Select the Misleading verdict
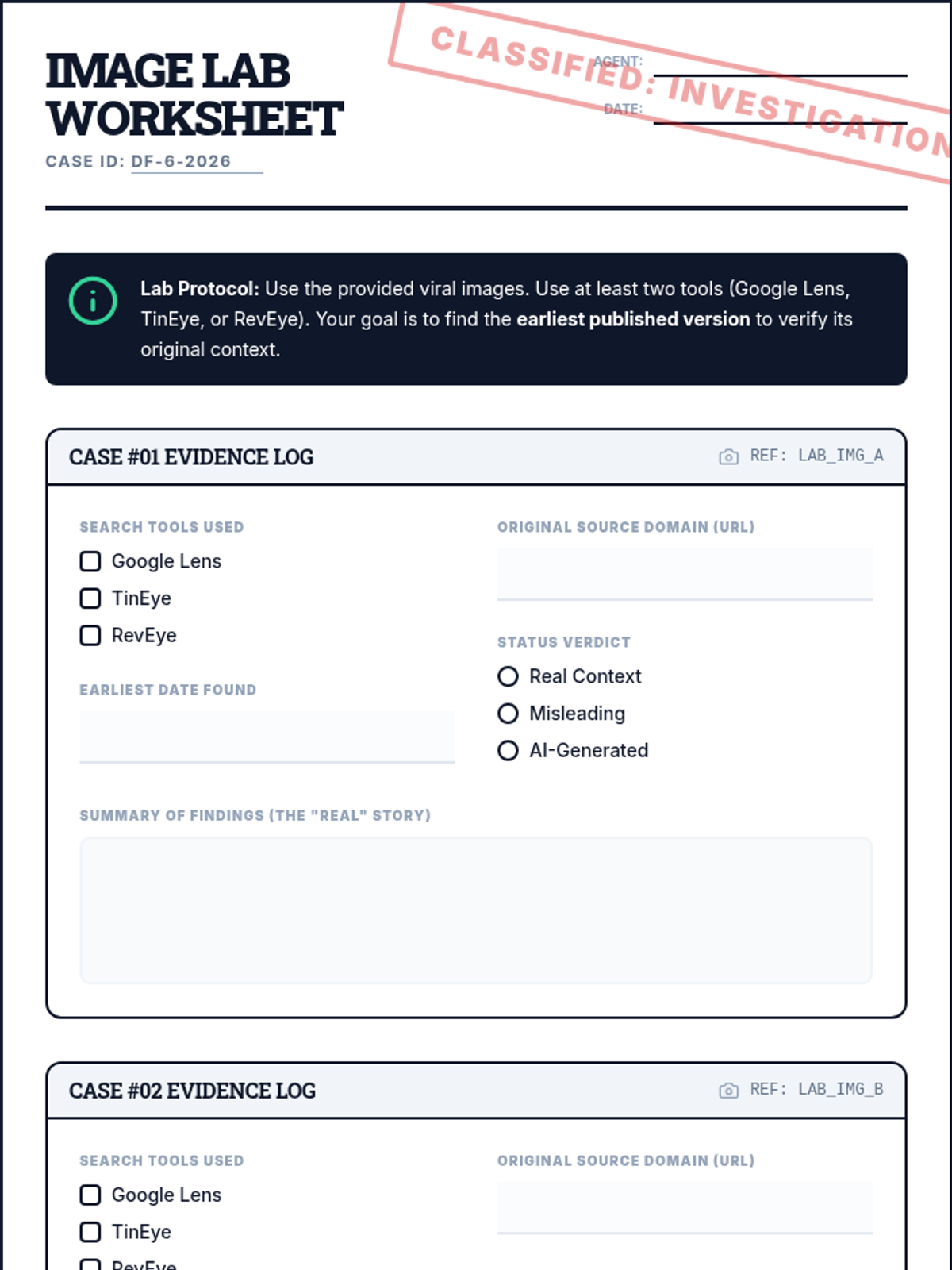Image resolution: width=952 pixels, height=1270 pixels. pyautogui.click(x=508, y=714)
